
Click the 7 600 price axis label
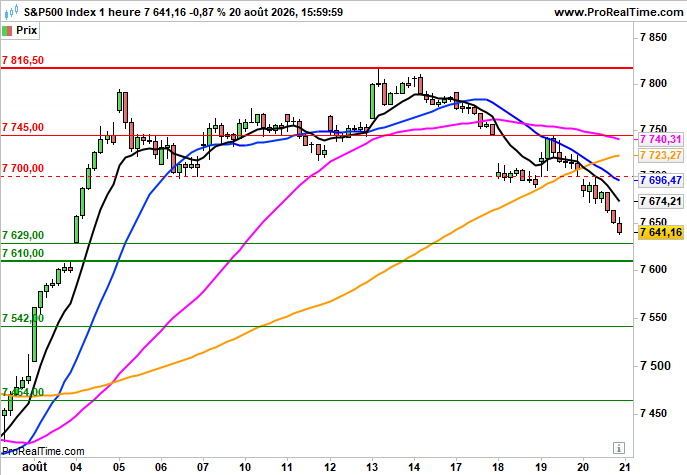point(653,269)
